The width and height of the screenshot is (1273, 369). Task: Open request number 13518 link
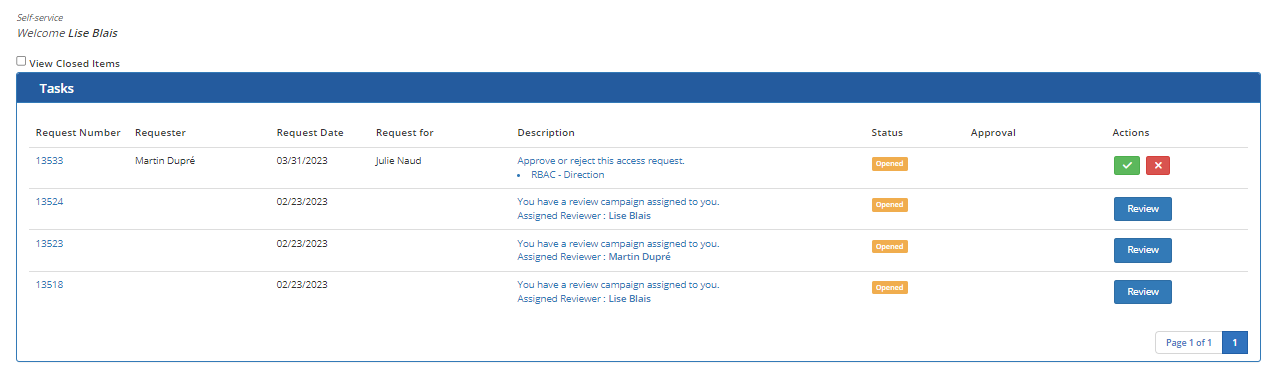[x=50, y=284]
